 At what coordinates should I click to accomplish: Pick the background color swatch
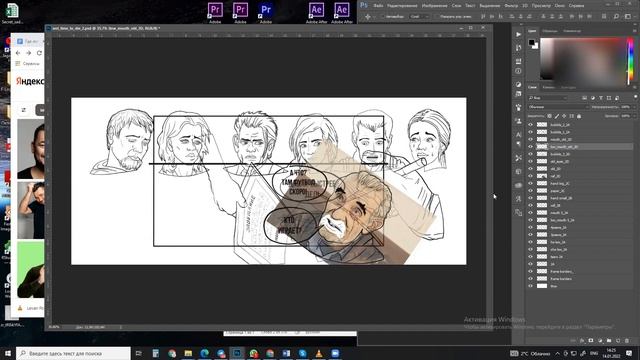(x=536, y=46)
